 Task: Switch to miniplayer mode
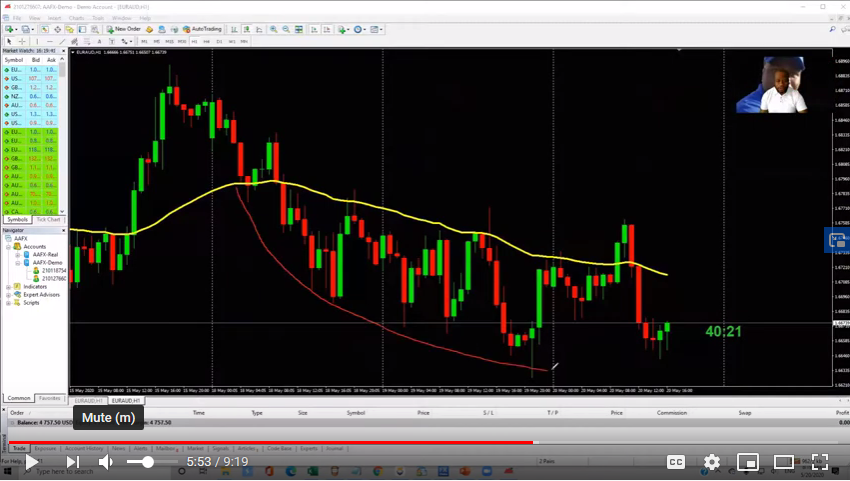[748, 462]
